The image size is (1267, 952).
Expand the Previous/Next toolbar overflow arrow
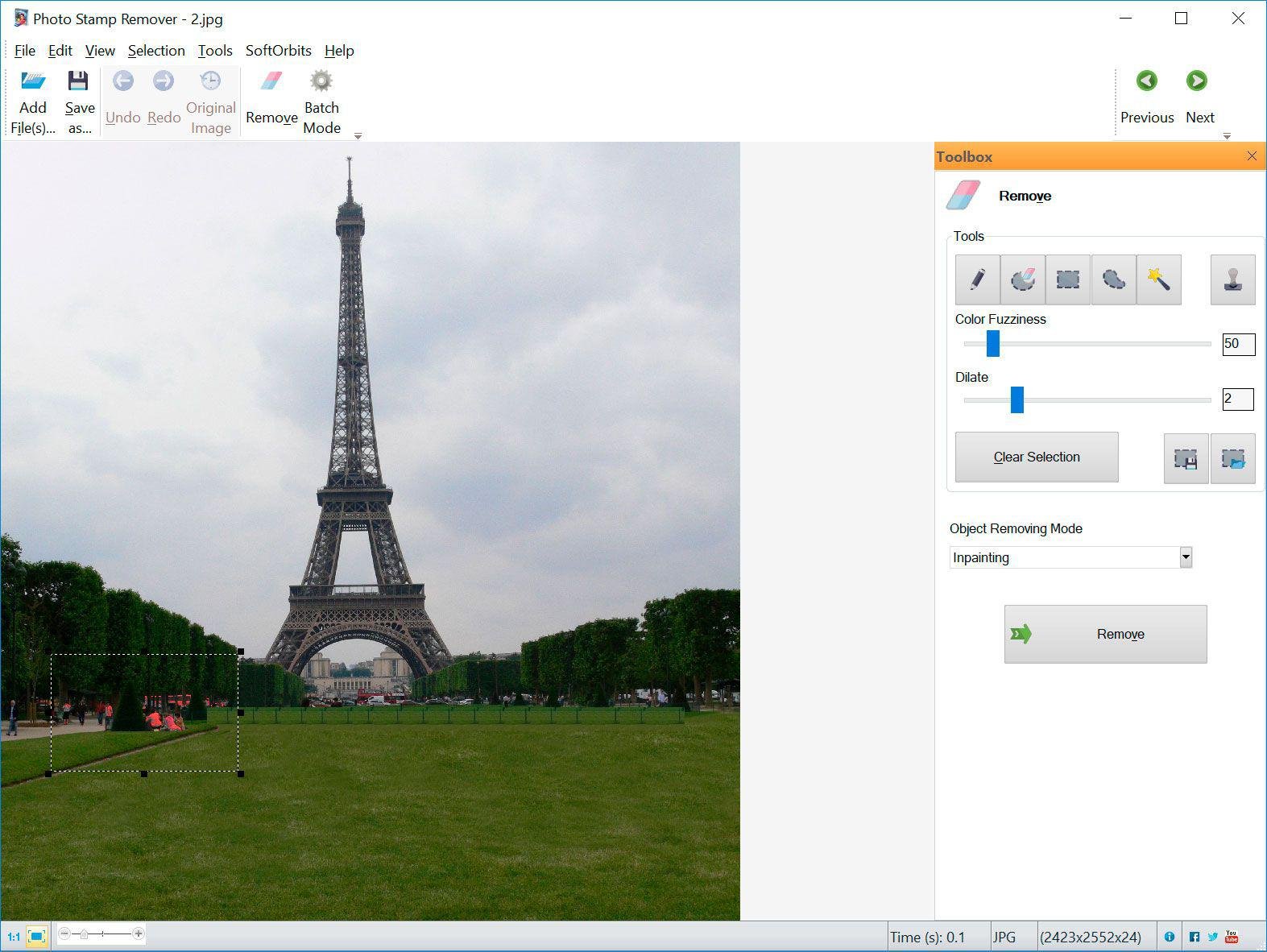point(1227,136)
